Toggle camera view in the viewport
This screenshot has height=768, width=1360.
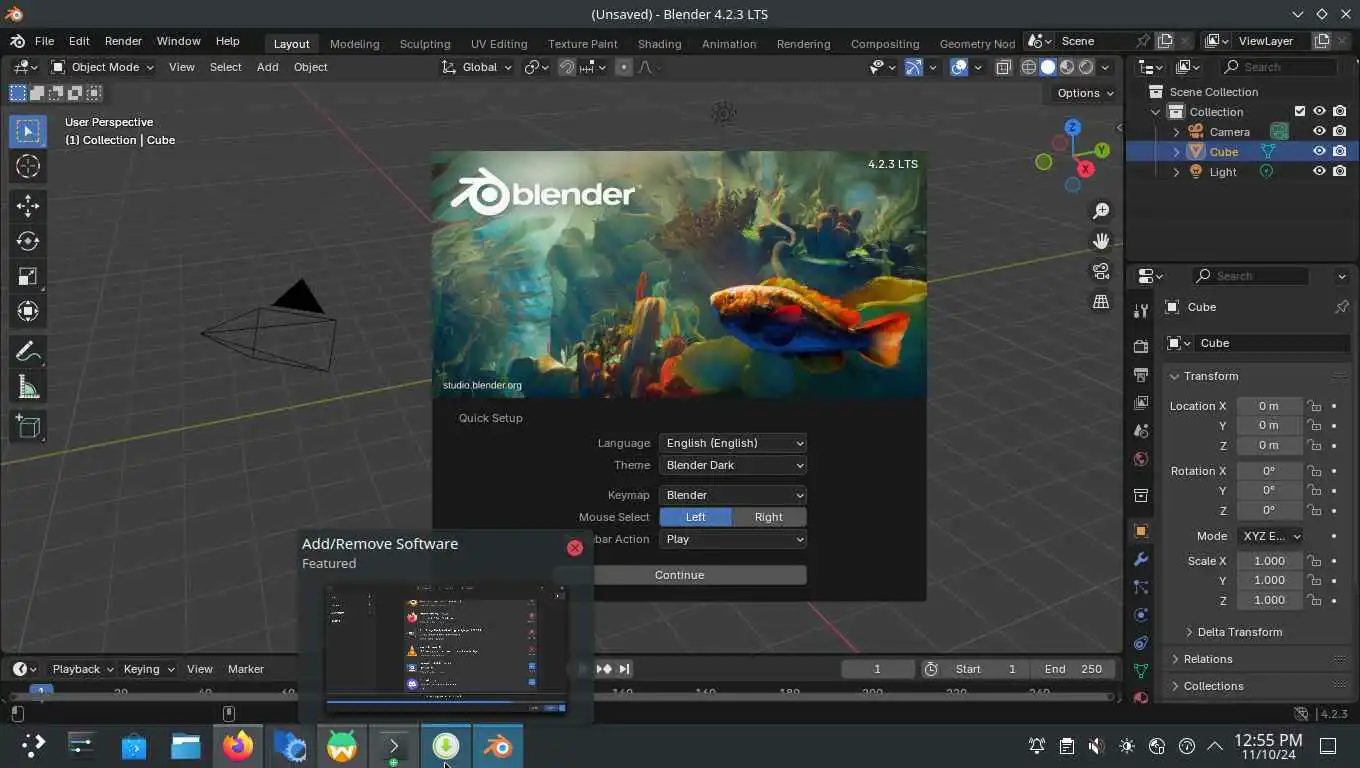[x=1101, y=271]
